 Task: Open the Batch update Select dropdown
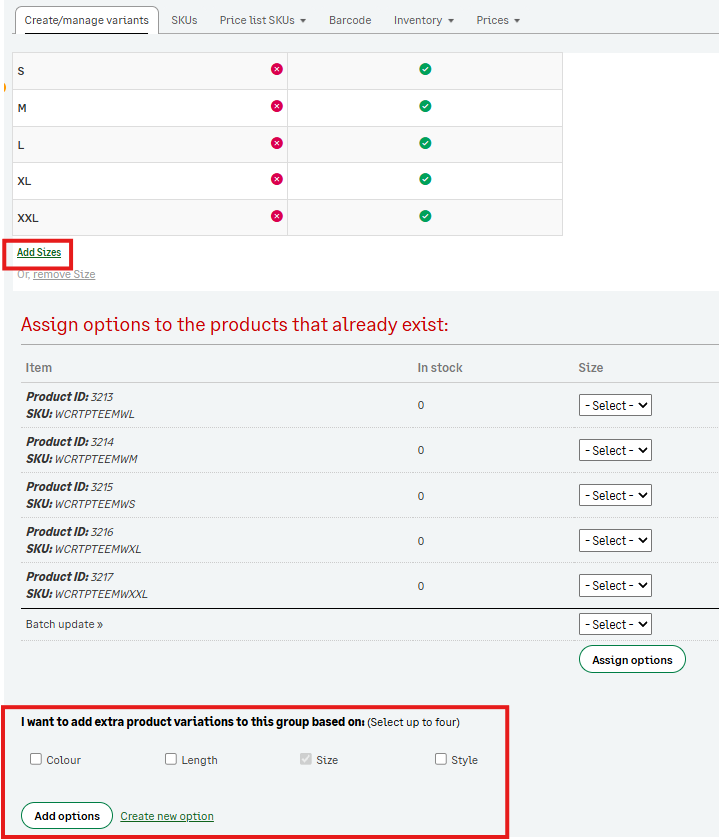click(x=615, y=624)
